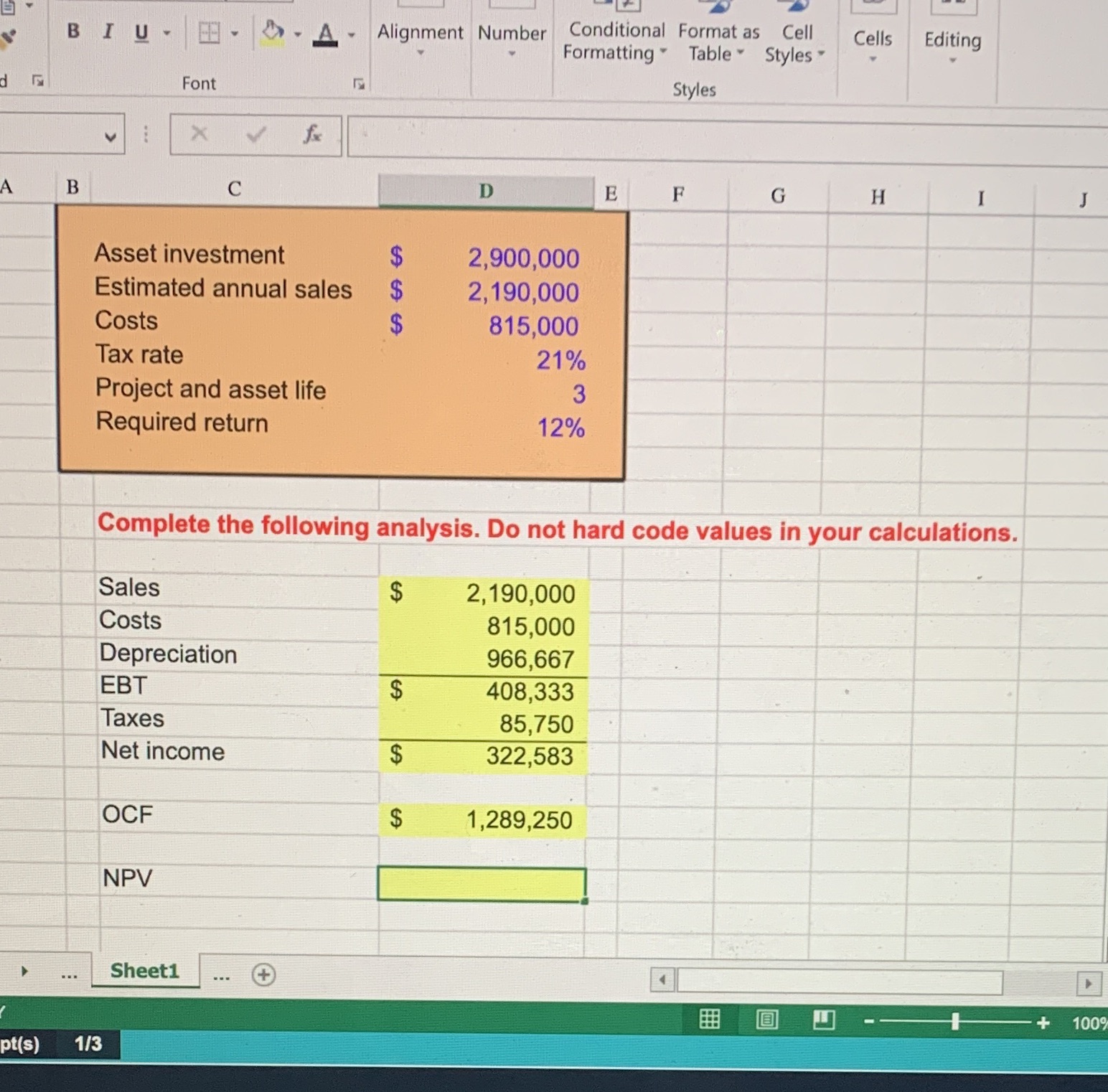Viewport: 1108px width, 1092px height.
Task: Switch to Sheet1 tab
Action: click(144, 971)
